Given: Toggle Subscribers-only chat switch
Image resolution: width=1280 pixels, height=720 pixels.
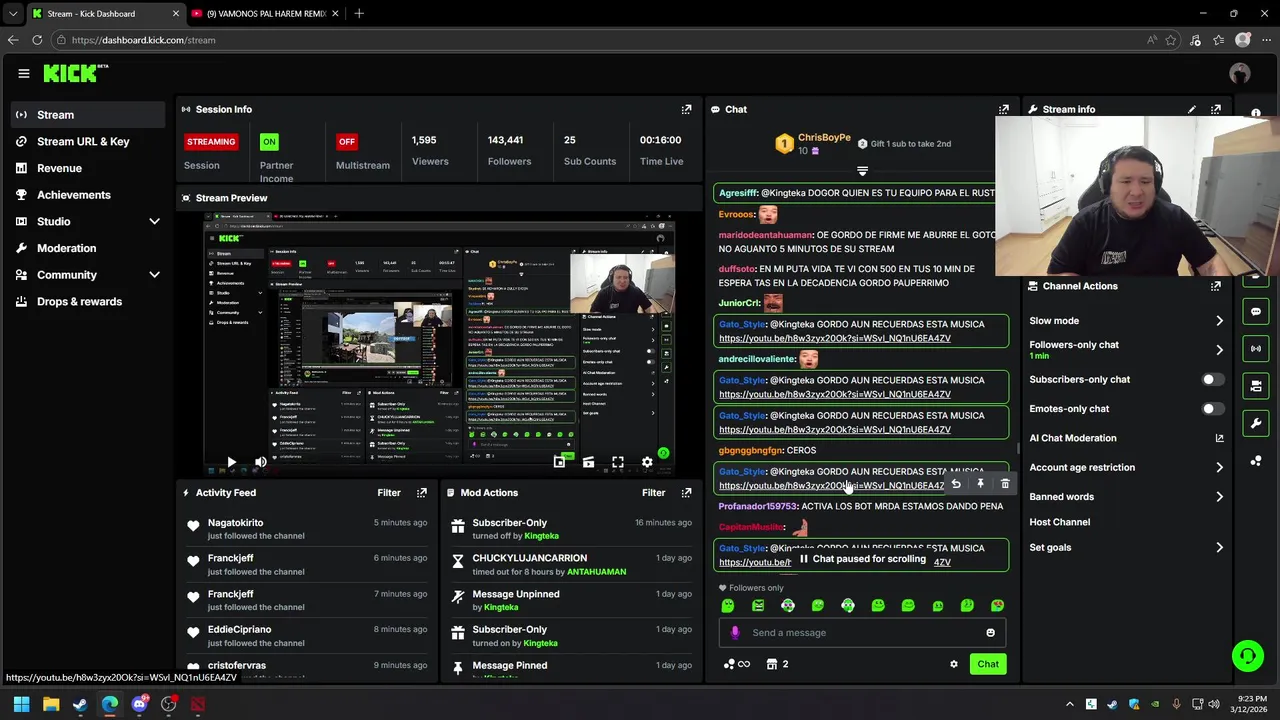Looking at the screenshot, I should tap(1211, 380).
